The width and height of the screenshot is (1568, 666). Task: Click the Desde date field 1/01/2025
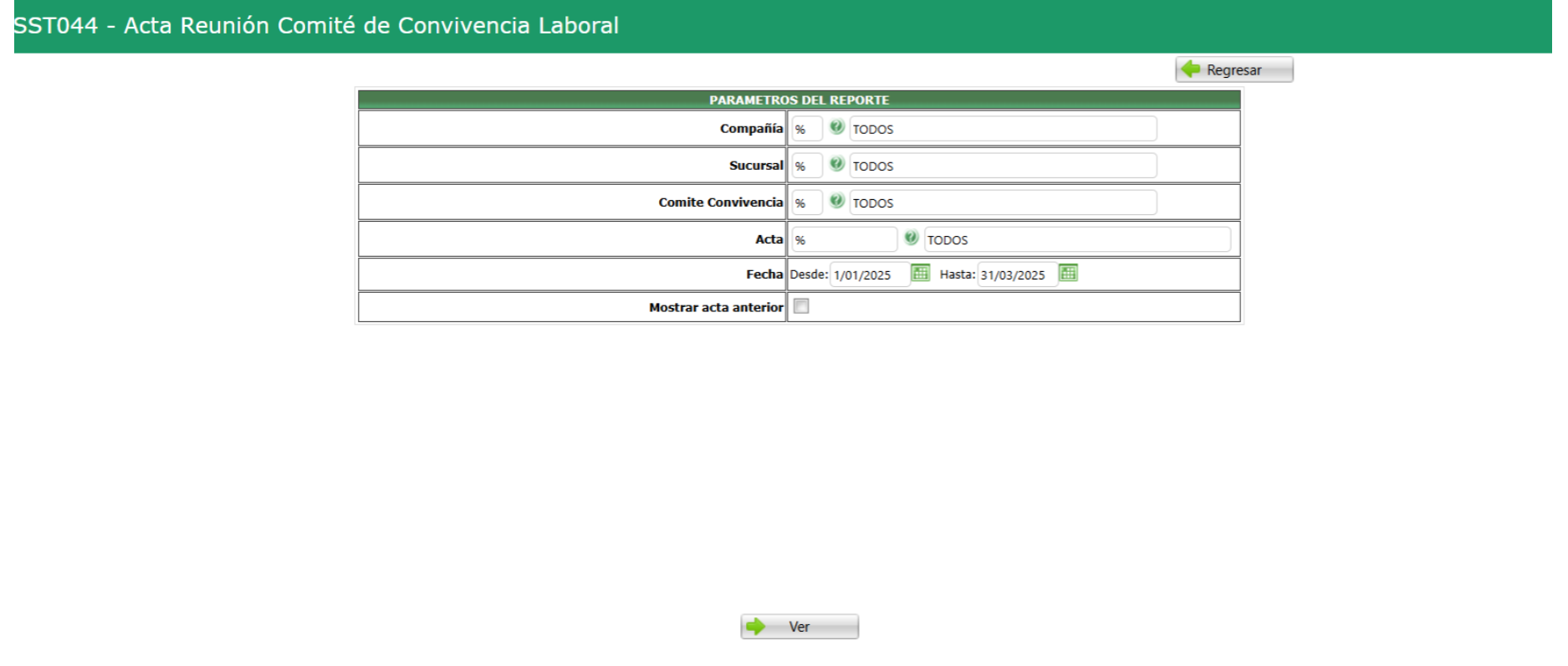pos(870,274)
